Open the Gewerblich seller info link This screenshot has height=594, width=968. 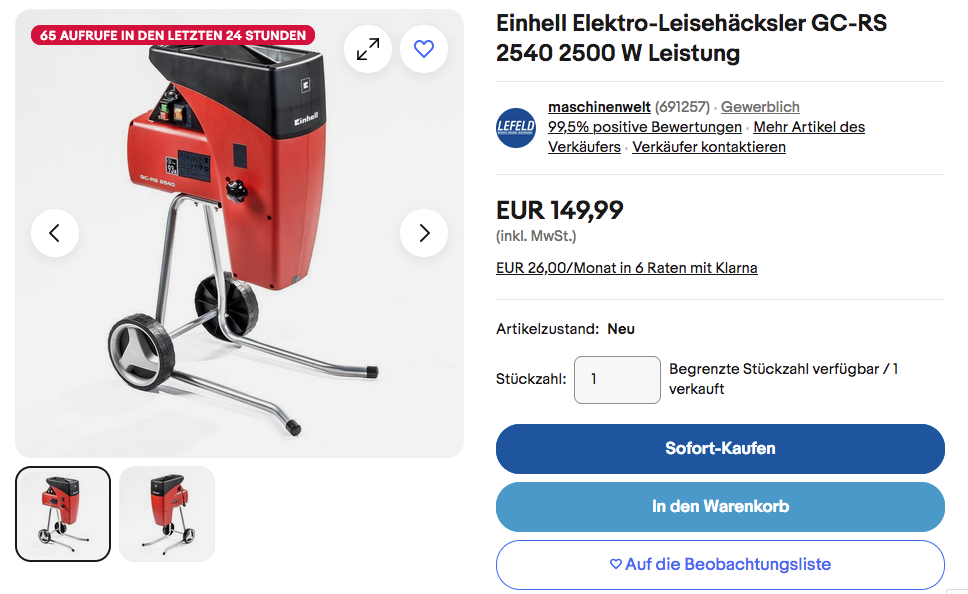(x=760, y=107)
